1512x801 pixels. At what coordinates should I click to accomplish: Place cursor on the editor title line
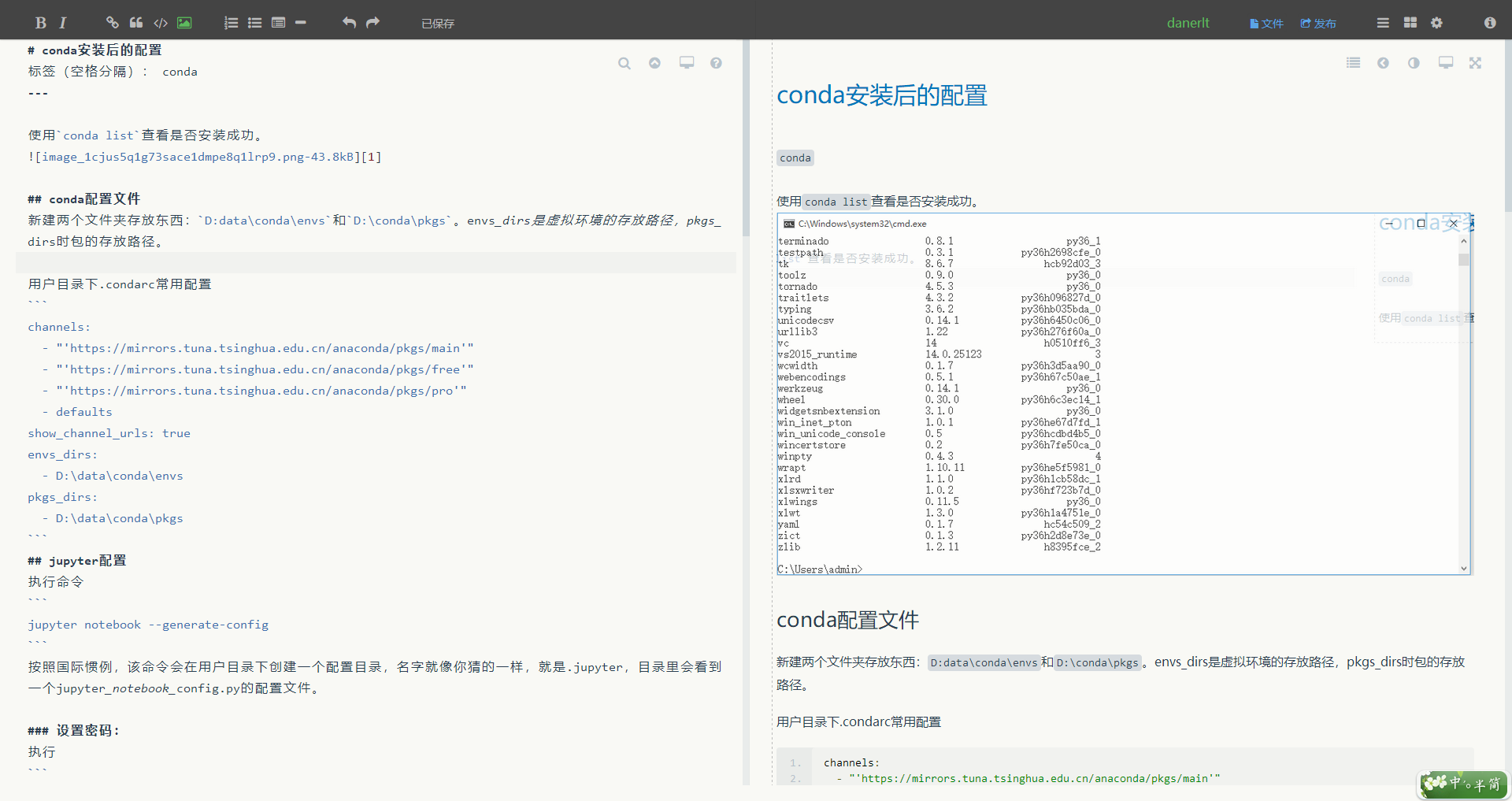coord(94,50)
